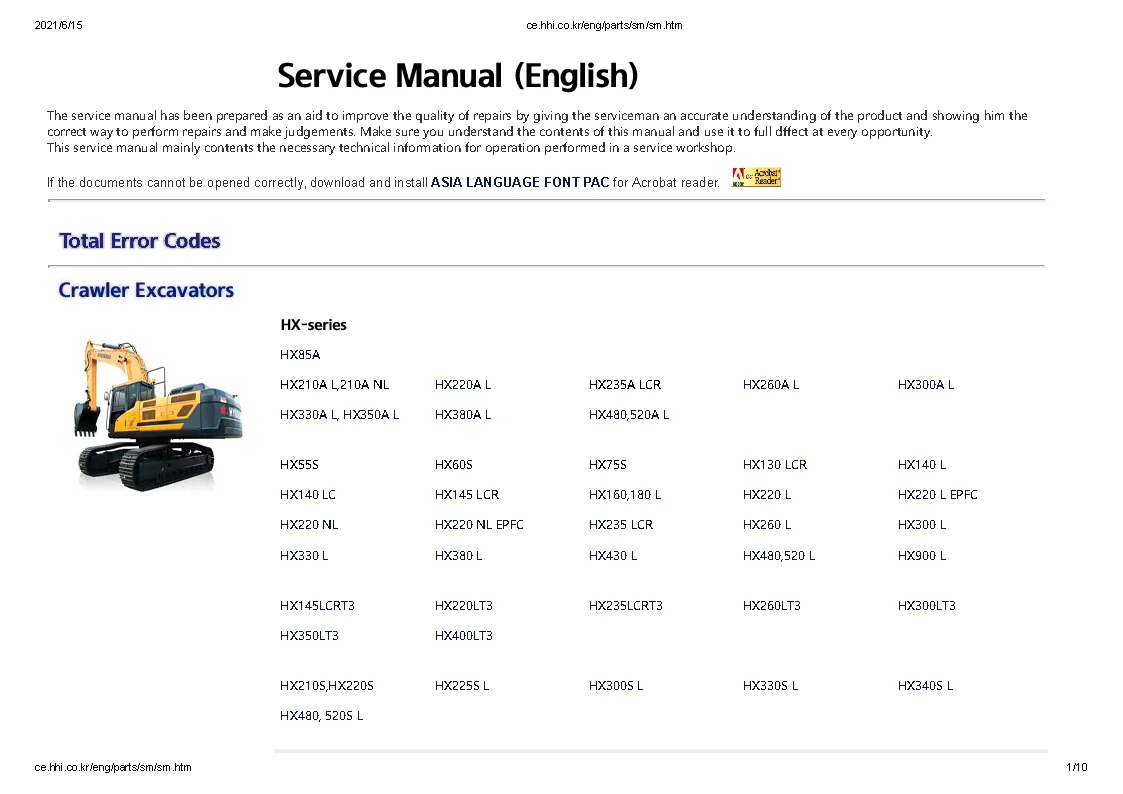Open the HX210A L,210A NL manual
1123x794 pixels.
click(x=334, y=384)
